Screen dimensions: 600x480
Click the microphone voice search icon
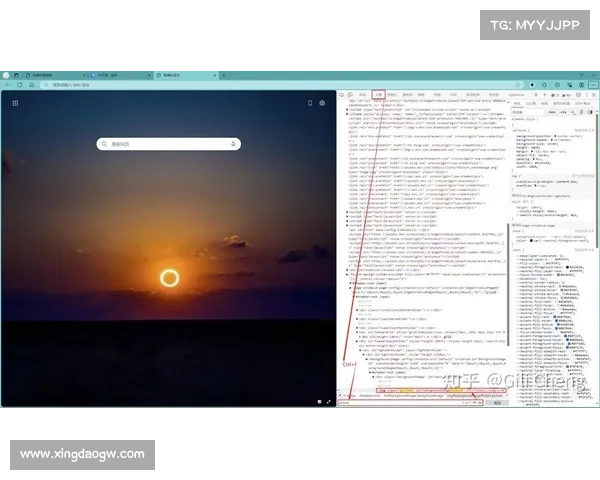(x=233, y=144)
